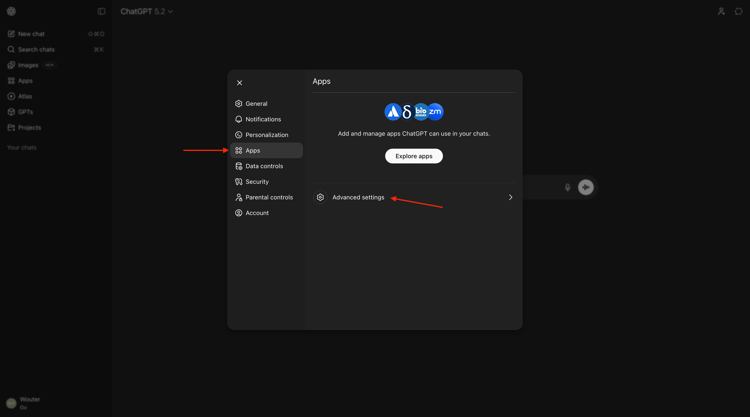750x417 pixels.
Task: Click the Zoom 'zm' app icon
Action: point(435,112)
